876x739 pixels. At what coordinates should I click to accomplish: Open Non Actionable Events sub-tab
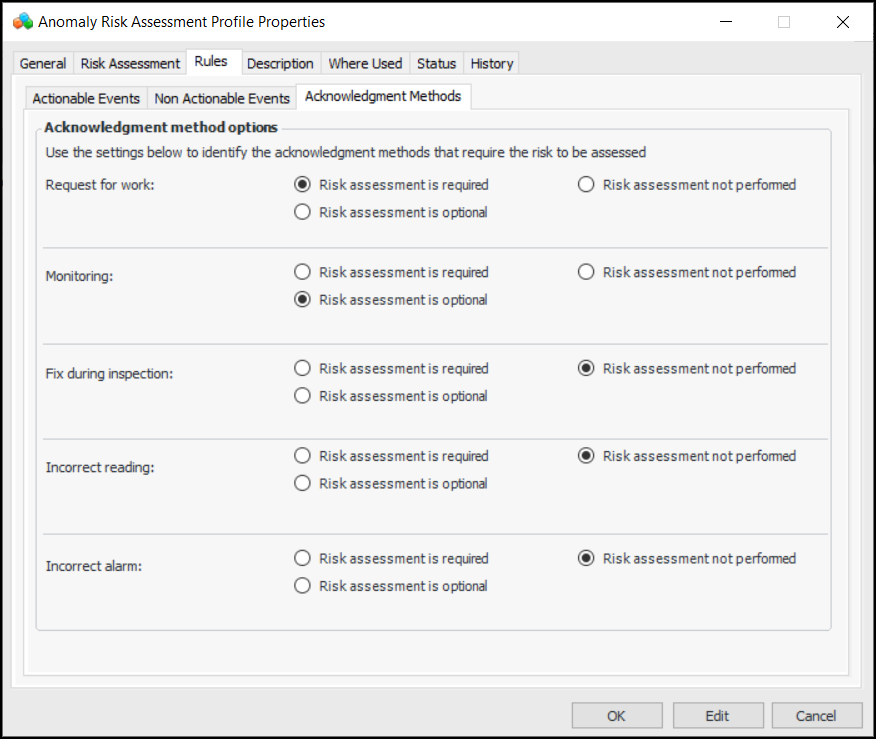click(x=222, y=98)
